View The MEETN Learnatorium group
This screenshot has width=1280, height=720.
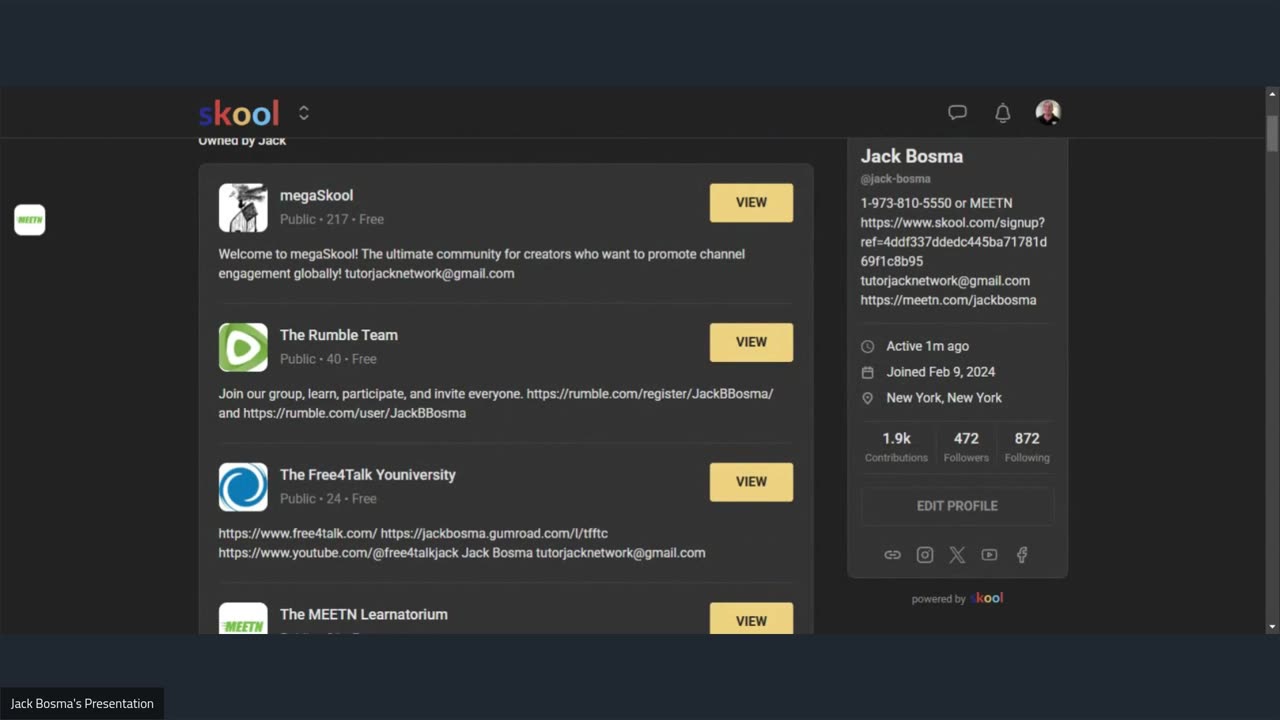click(x=751, y=618)
